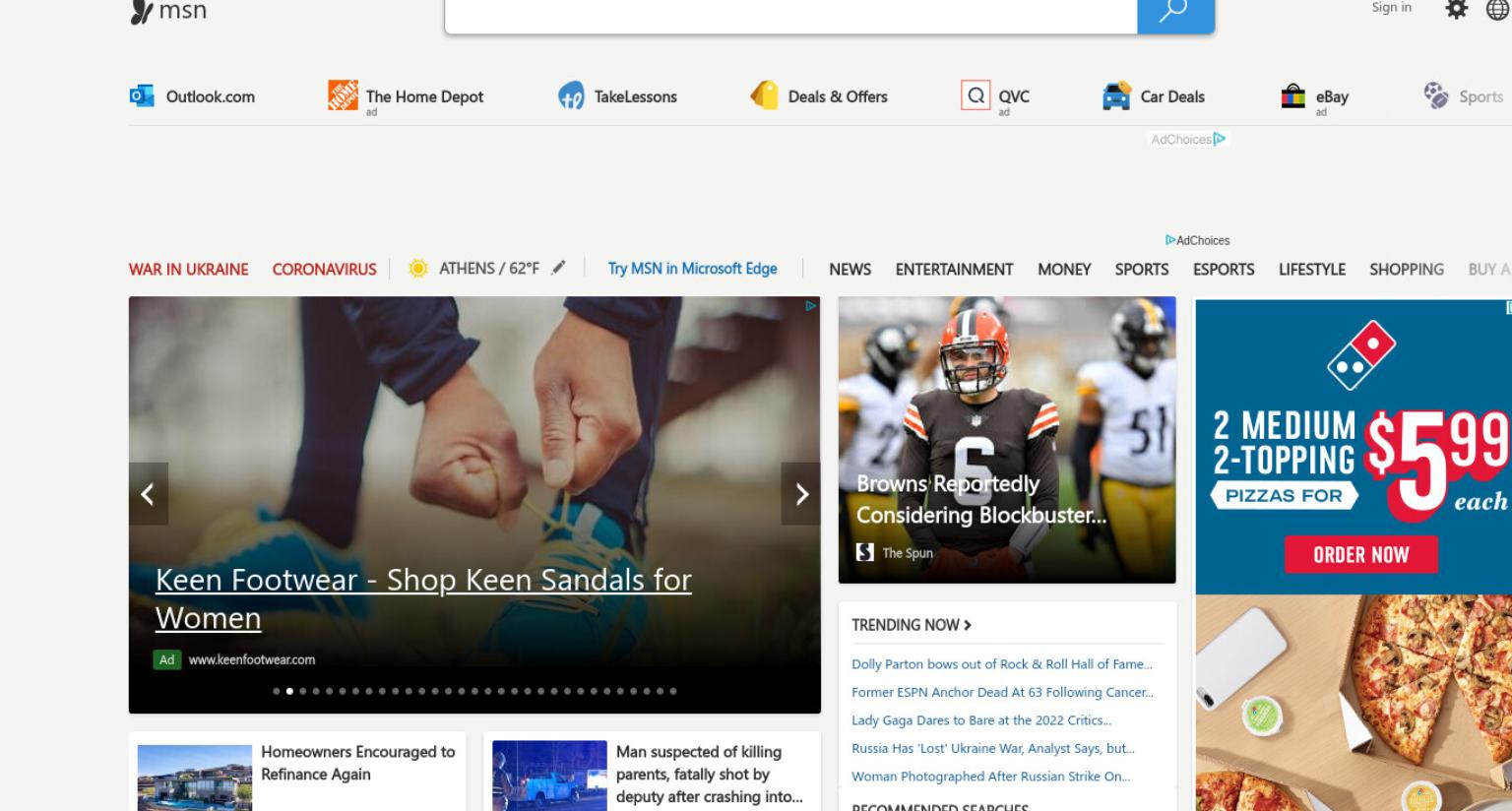
Task: Click AdChoices label above navigation
Action: (x=1197, y=240)
